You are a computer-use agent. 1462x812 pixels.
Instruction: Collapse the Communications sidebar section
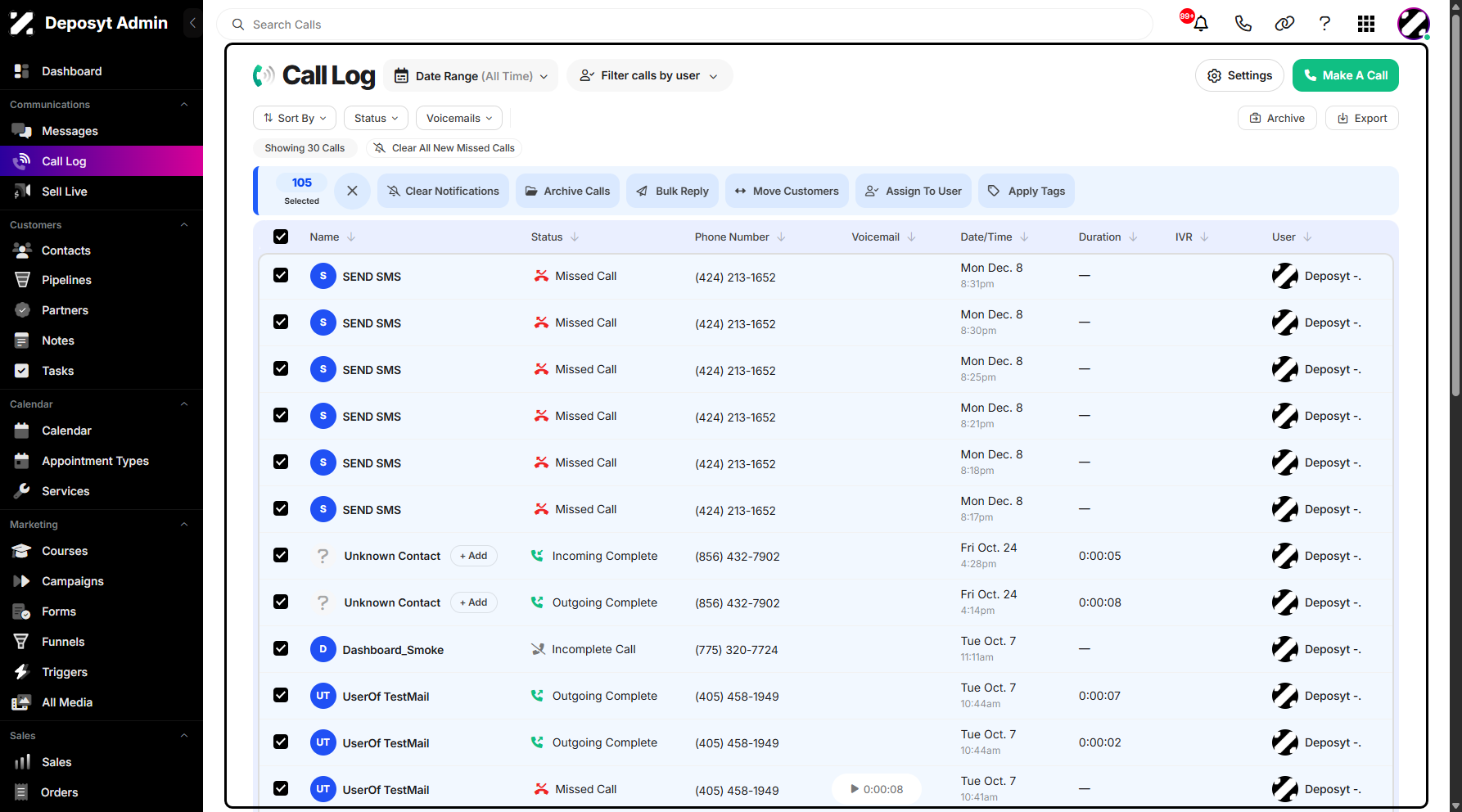tap(184, 105)
